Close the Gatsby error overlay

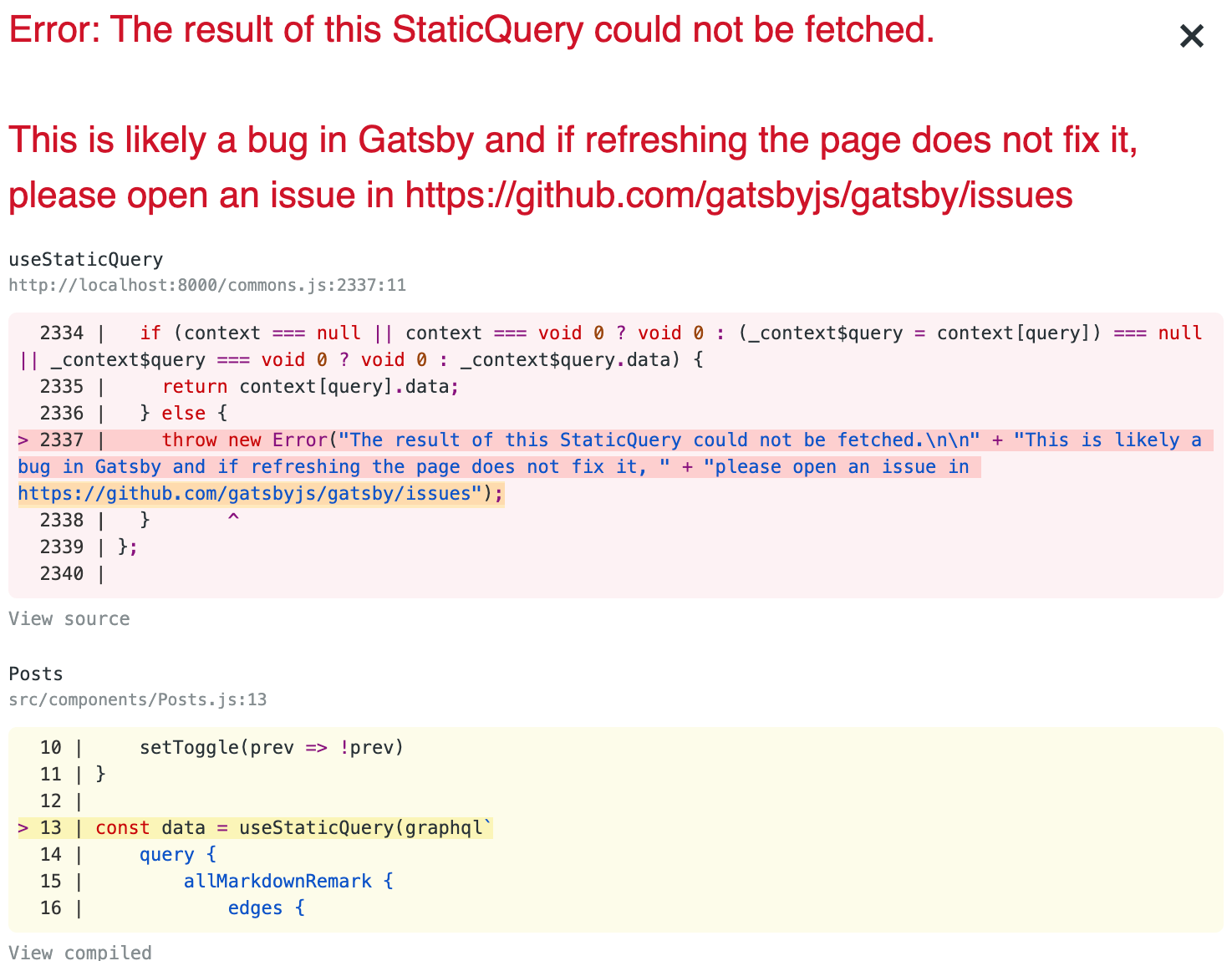(1190, 35)
